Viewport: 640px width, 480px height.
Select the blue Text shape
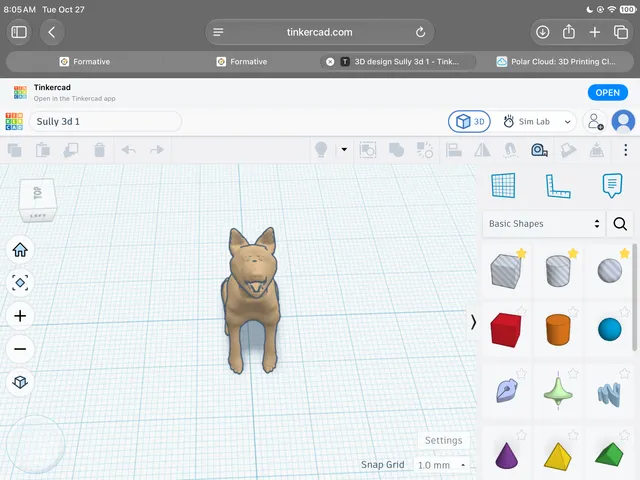pos(609,394)
